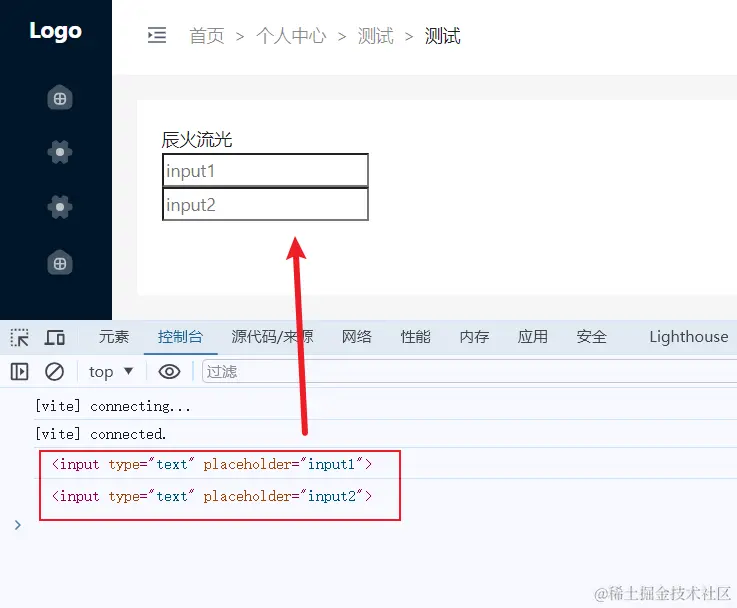Switch to the 源代码/来源 tab
The image size is (737, 608).
[x=272, y=337]
